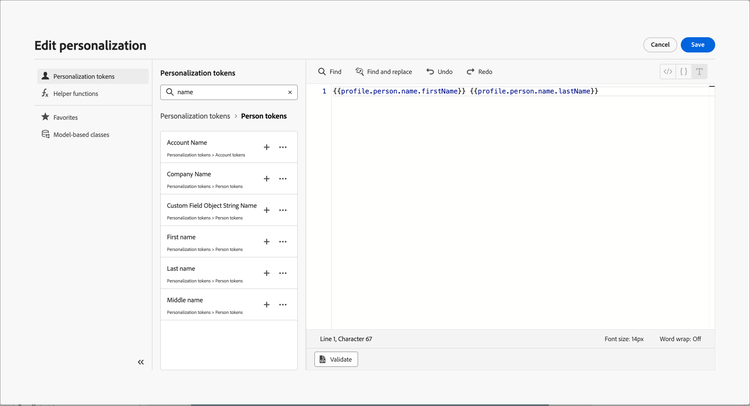Open Find and replace tool
750x406 pixels.
coord(383,72)
